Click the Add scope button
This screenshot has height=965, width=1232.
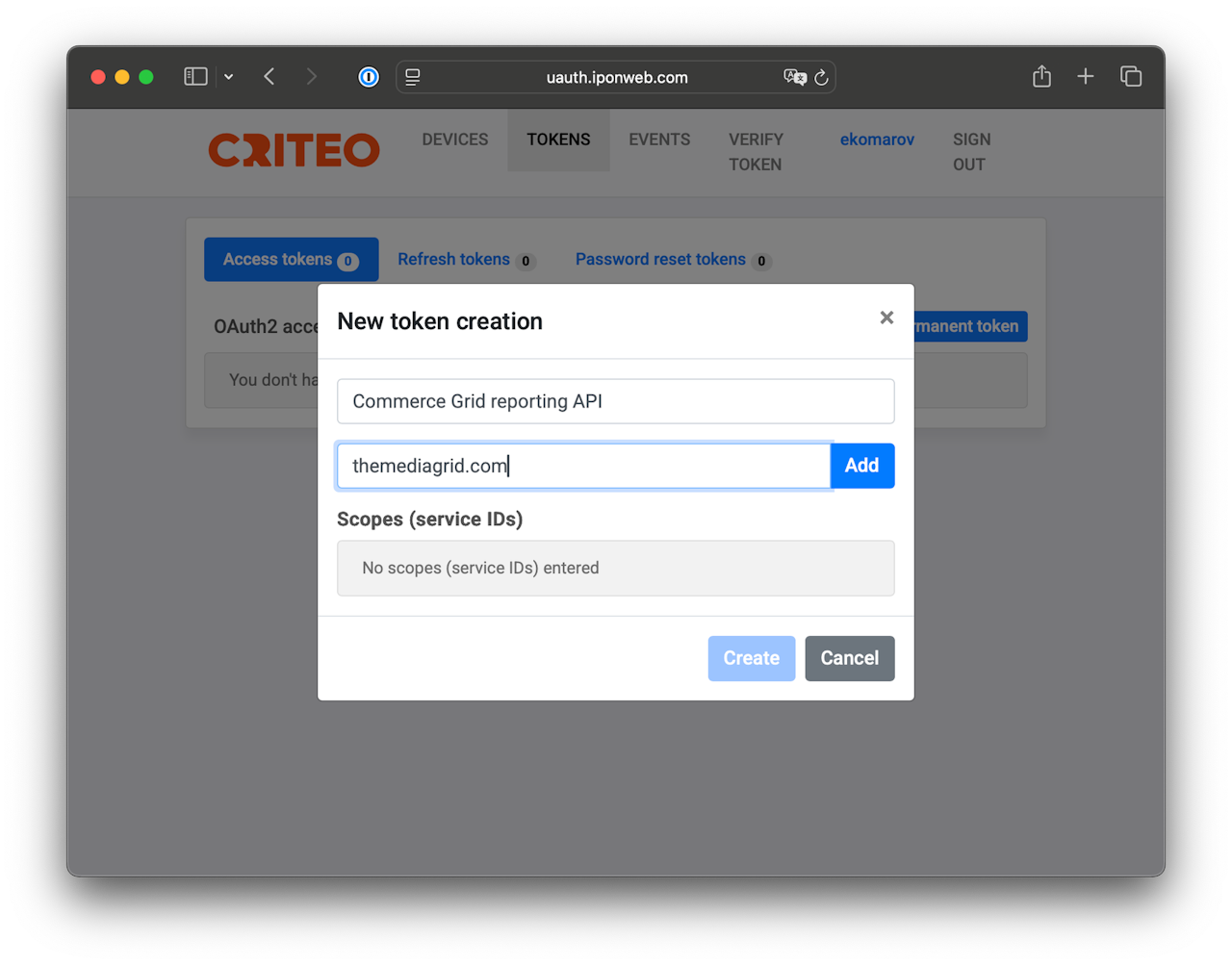[x=862, y=466]
